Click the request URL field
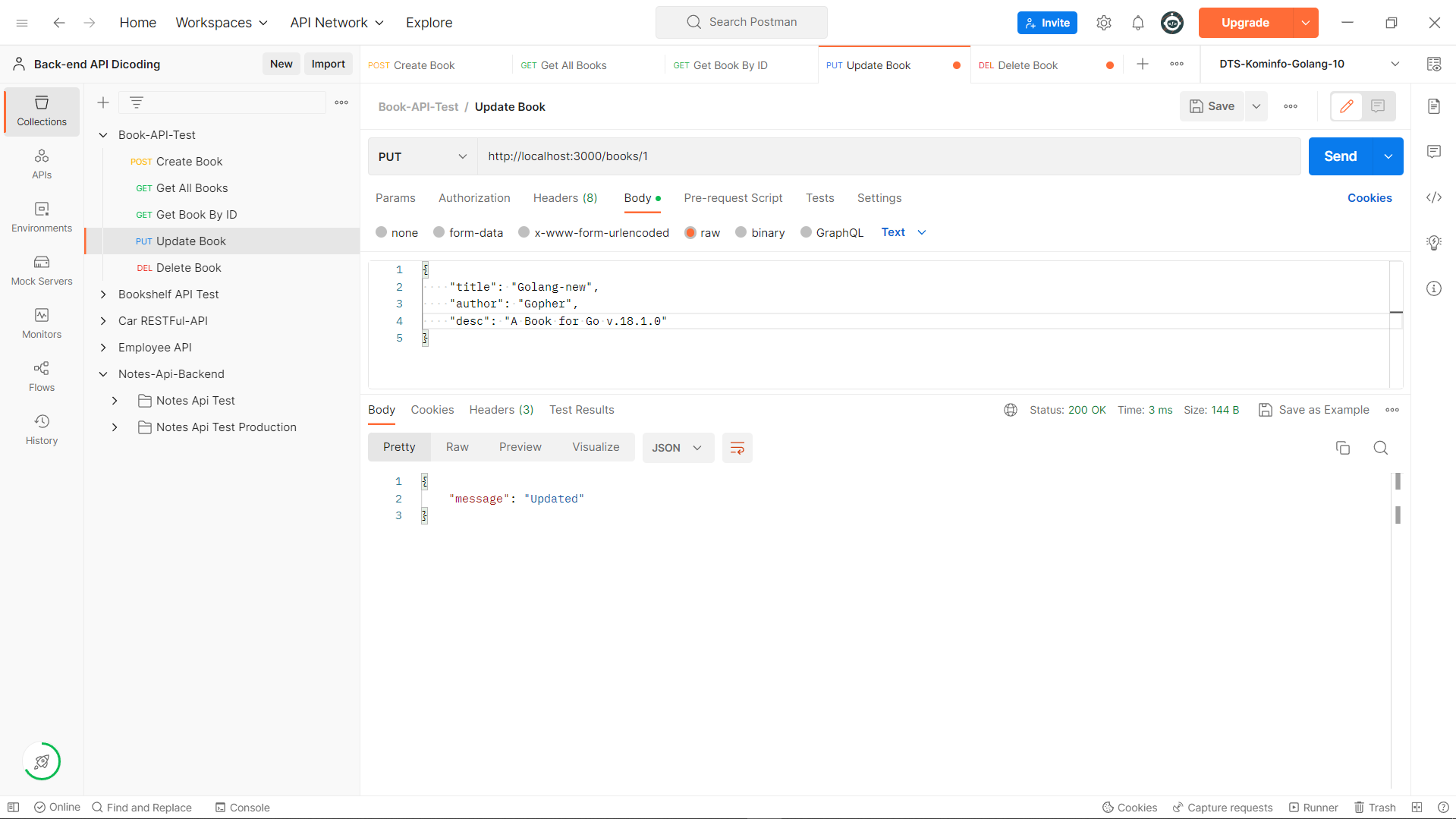The height and width of the screenshot is (819, 1456). pyautogui.click(x=888, y=156)
